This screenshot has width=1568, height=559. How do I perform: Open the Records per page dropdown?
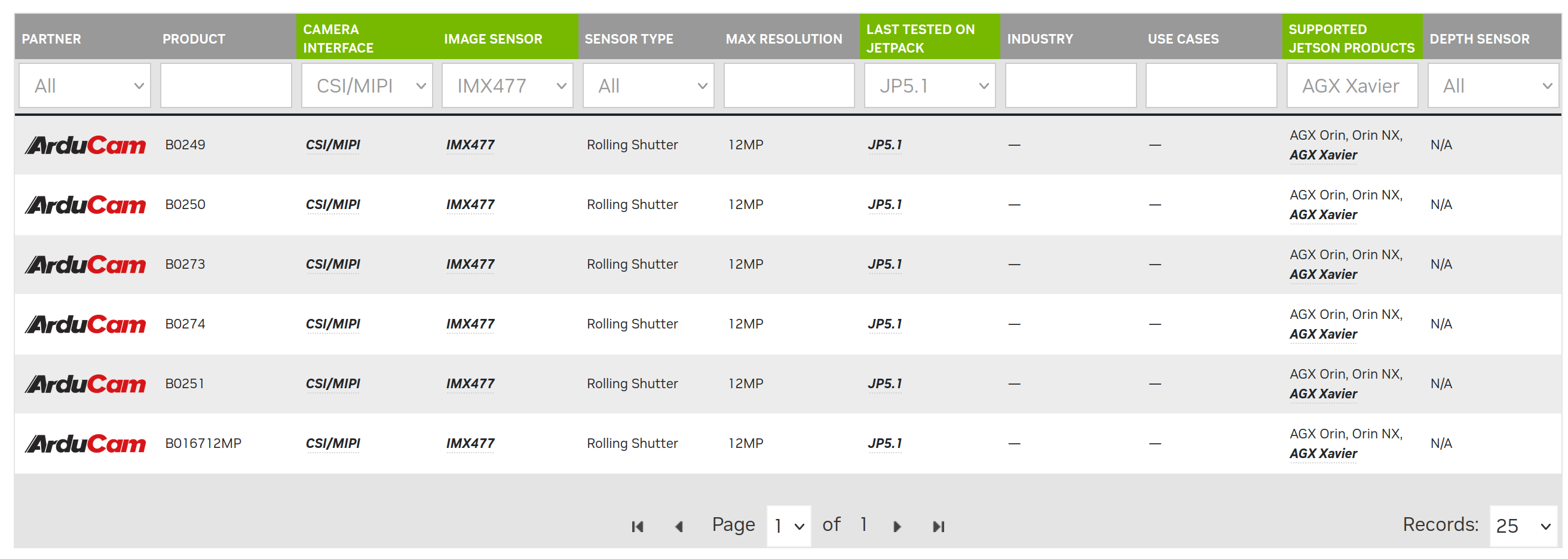(x=1523, y=526)
